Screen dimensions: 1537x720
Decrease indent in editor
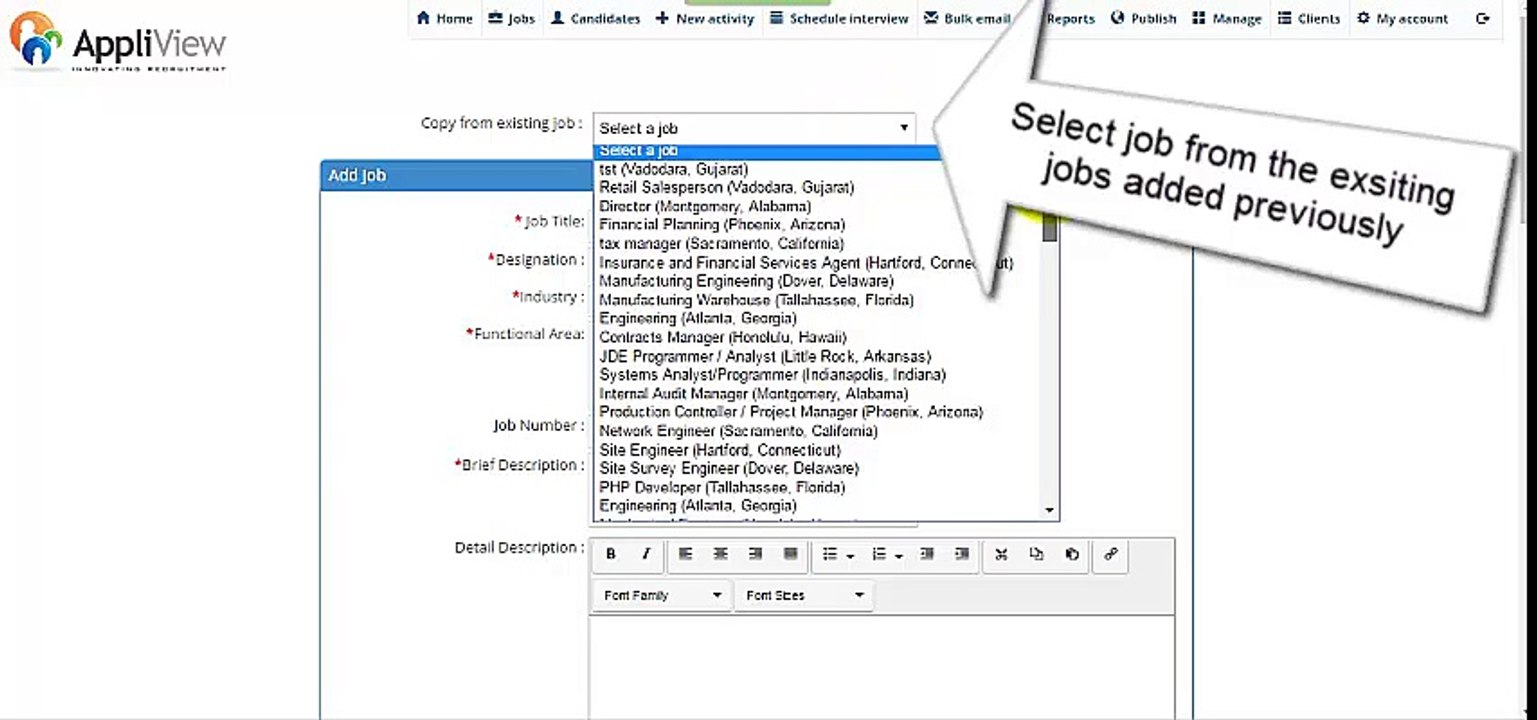point(927,554)
